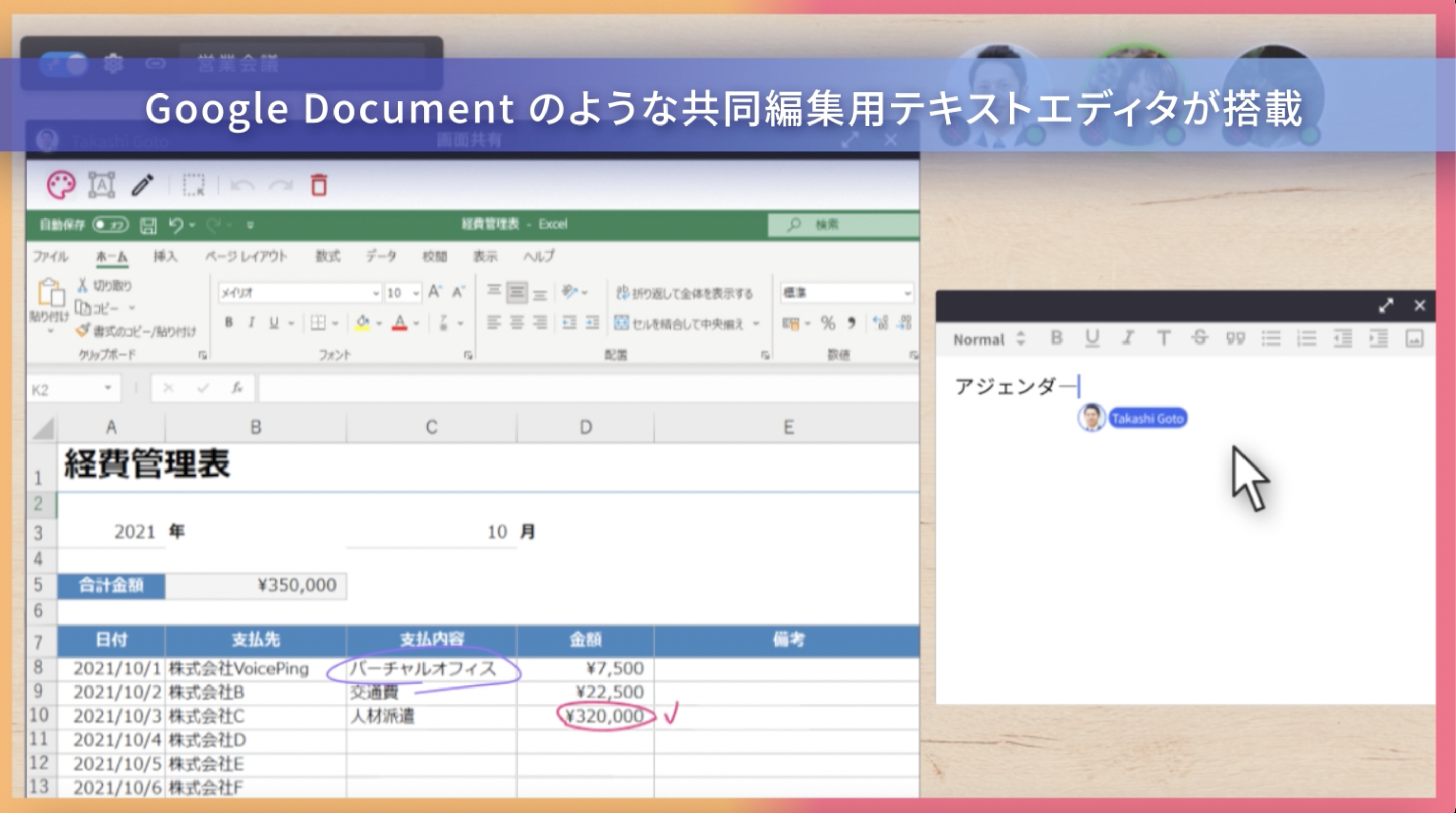Select the text box annotation tool
This screenshot has width=1456, height=813.
coord(102,185)
